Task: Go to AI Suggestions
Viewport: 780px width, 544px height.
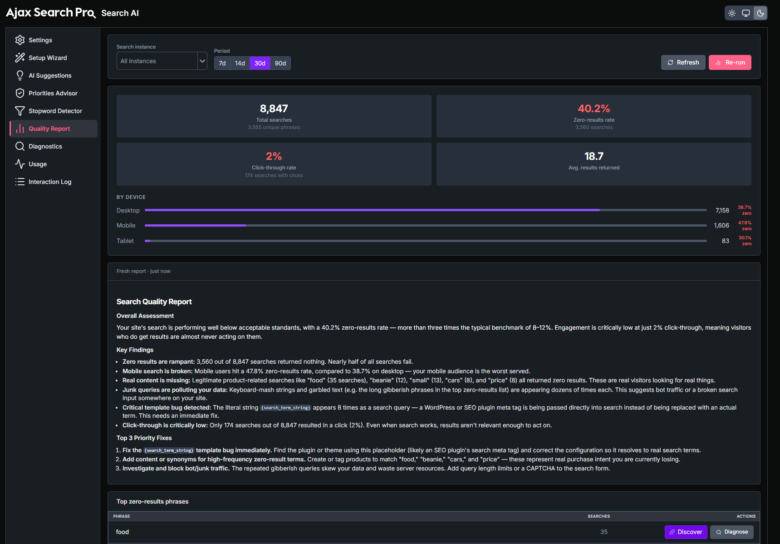Action: 53,76
